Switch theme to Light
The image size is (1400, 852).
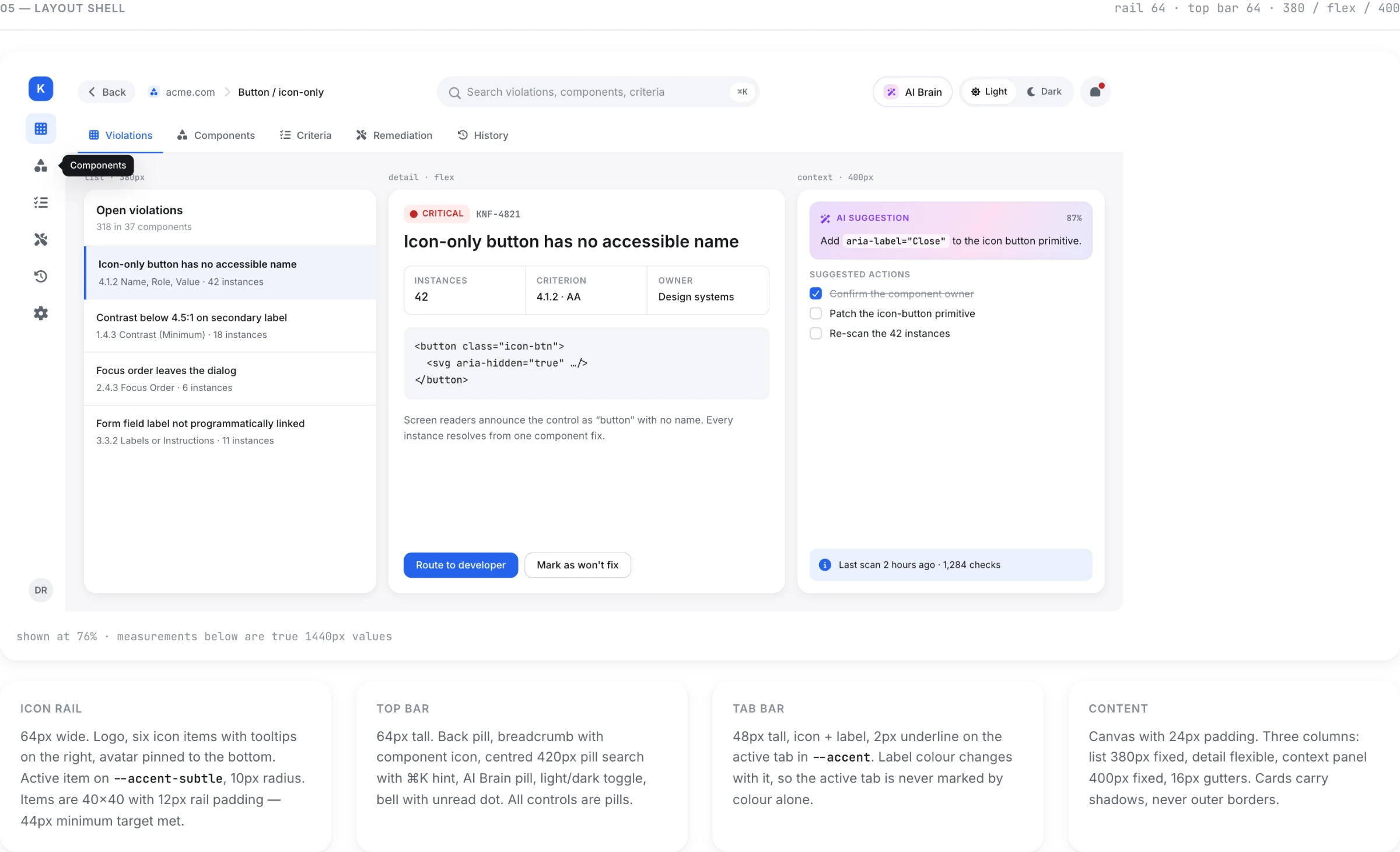[989, 92]
